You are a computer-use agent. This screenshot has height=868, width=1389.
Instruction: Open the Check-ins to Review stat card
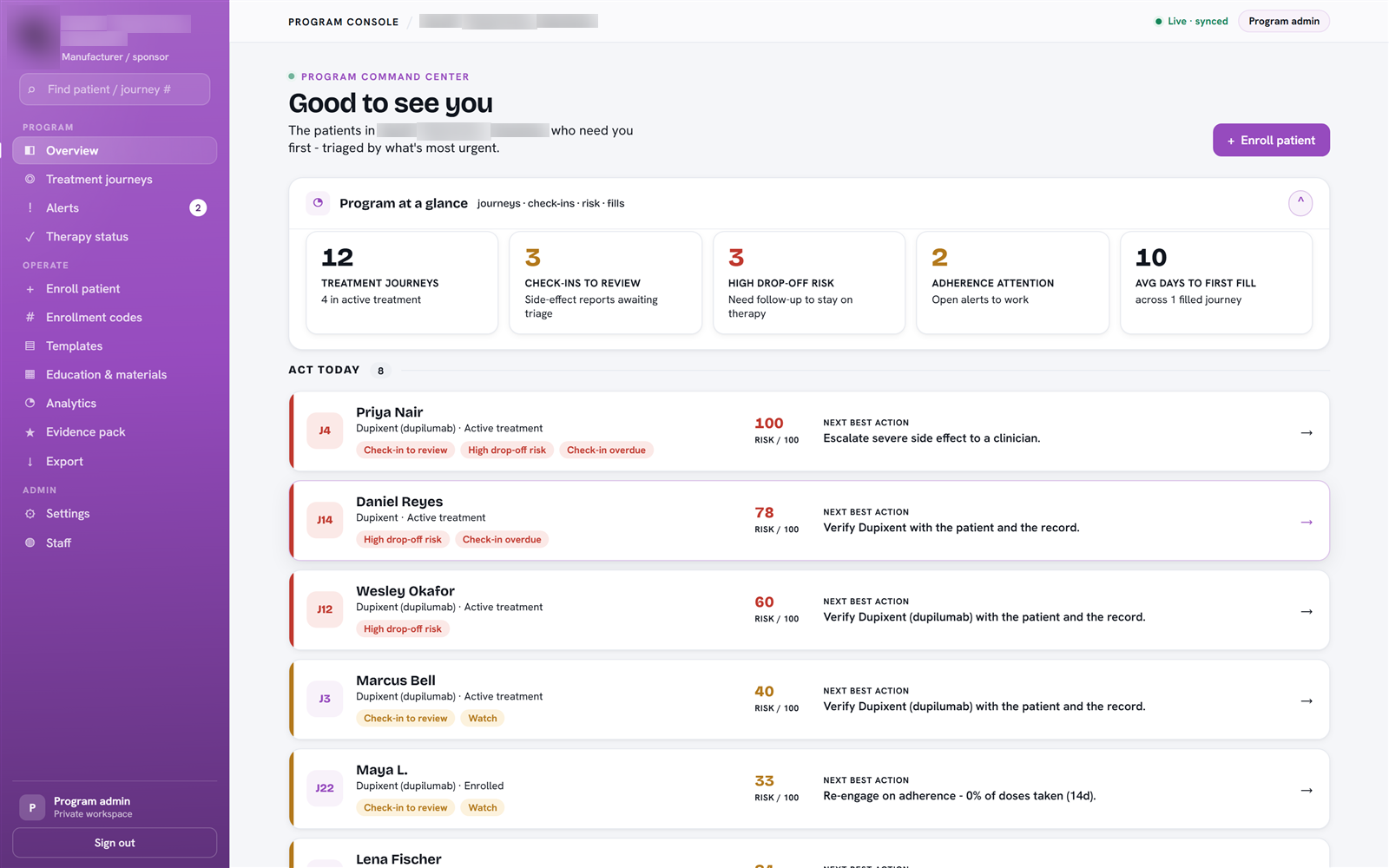coord(605,282)
